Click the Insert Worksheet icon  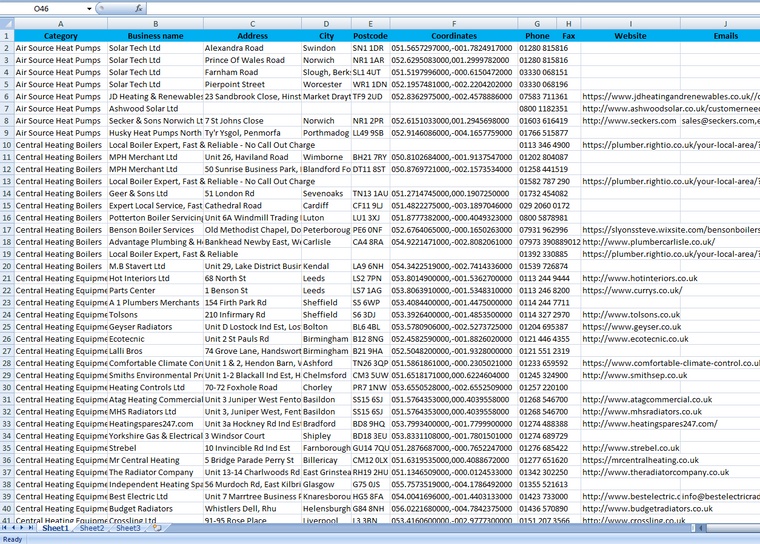click(x=157, y=528)
